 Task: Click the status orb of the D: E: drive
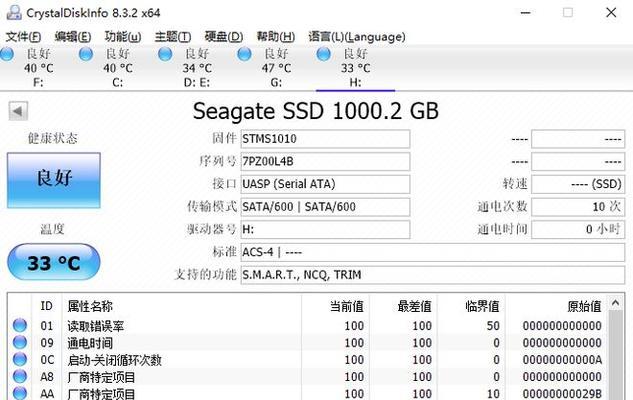pos(165,54)
